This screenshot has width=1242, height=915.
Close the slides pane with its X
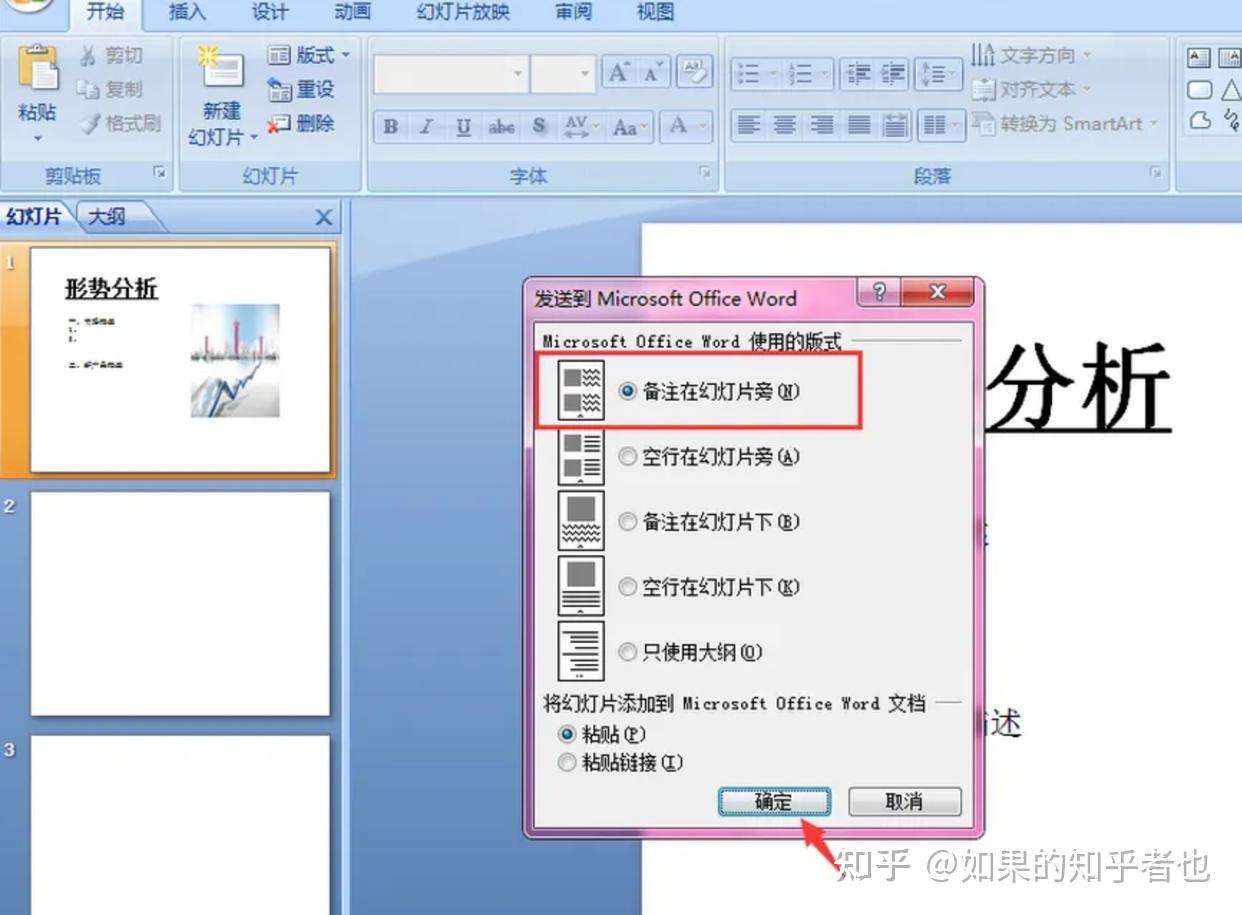click(x=323, y=217)
